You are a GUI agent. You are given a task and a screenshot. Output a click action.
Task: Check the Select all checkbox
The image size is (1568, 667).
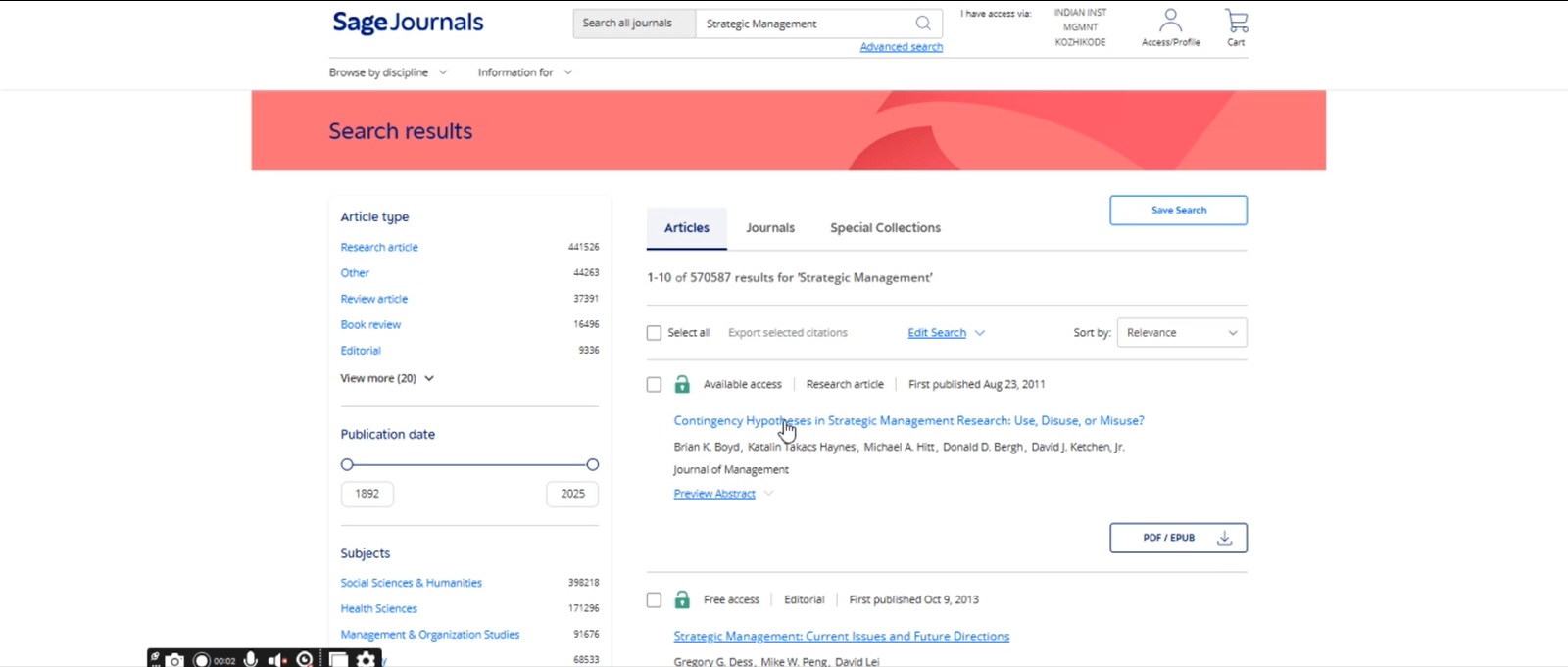pos(654,333)
